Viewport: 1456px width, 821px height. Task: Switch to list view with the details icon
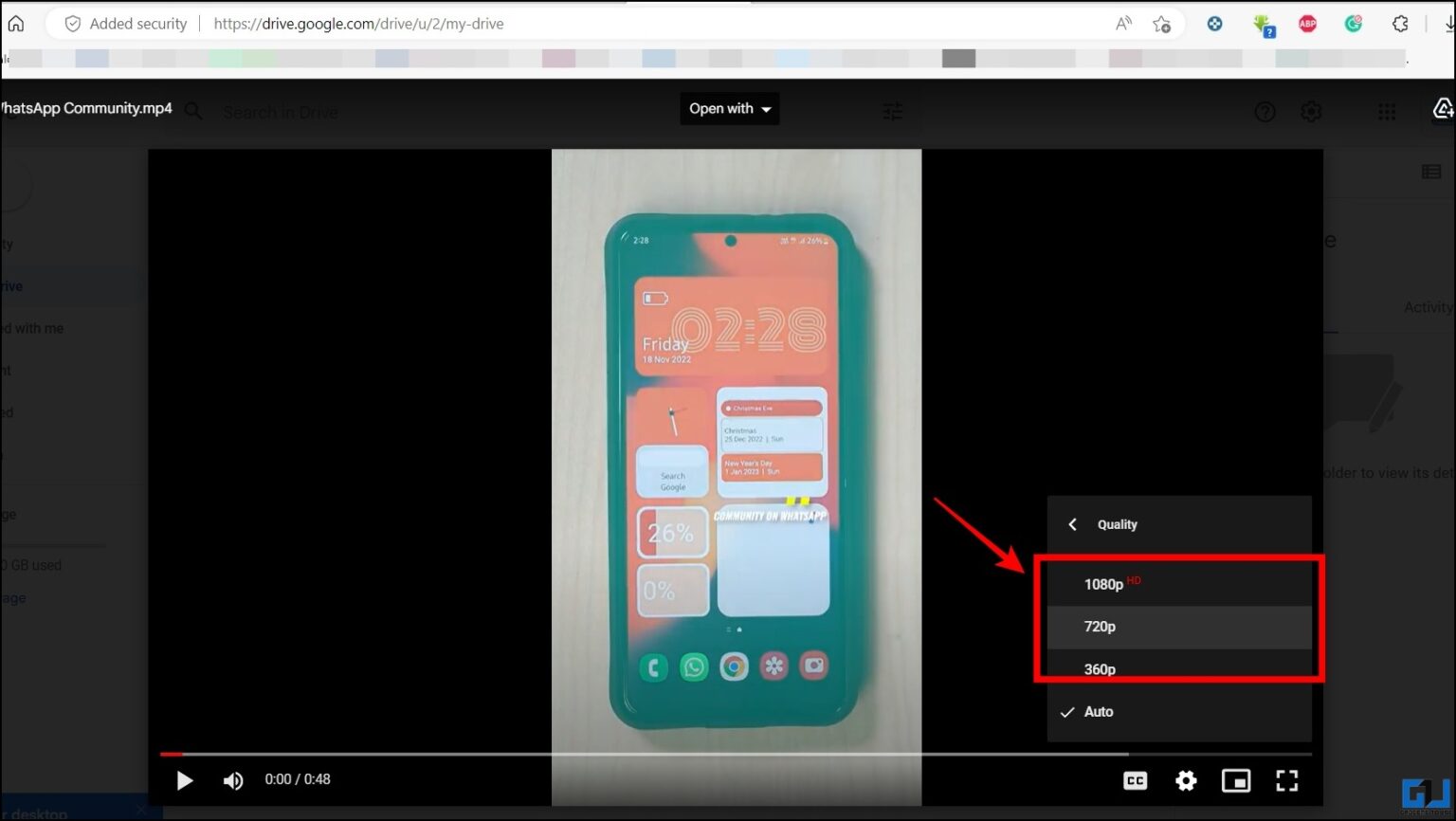point(1431,171)
